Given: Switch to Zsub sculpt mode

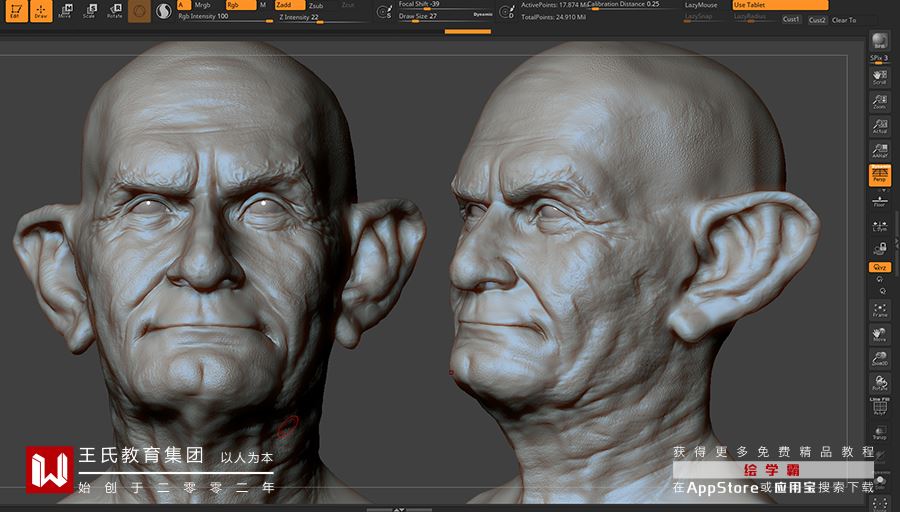Looking at the screenshot, I should click(x=316, y=5).
